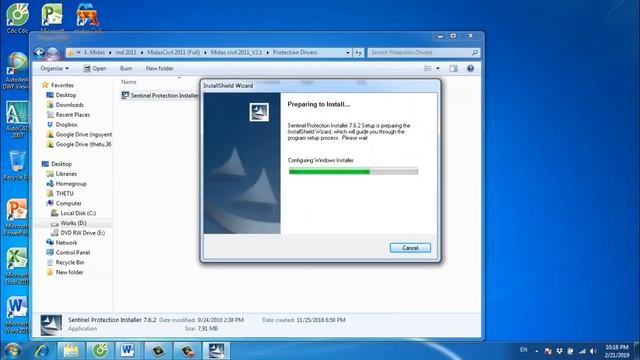Open Microsoft Word taskbar icon
The image size is (640, 360).
click(x=127, y=351)
